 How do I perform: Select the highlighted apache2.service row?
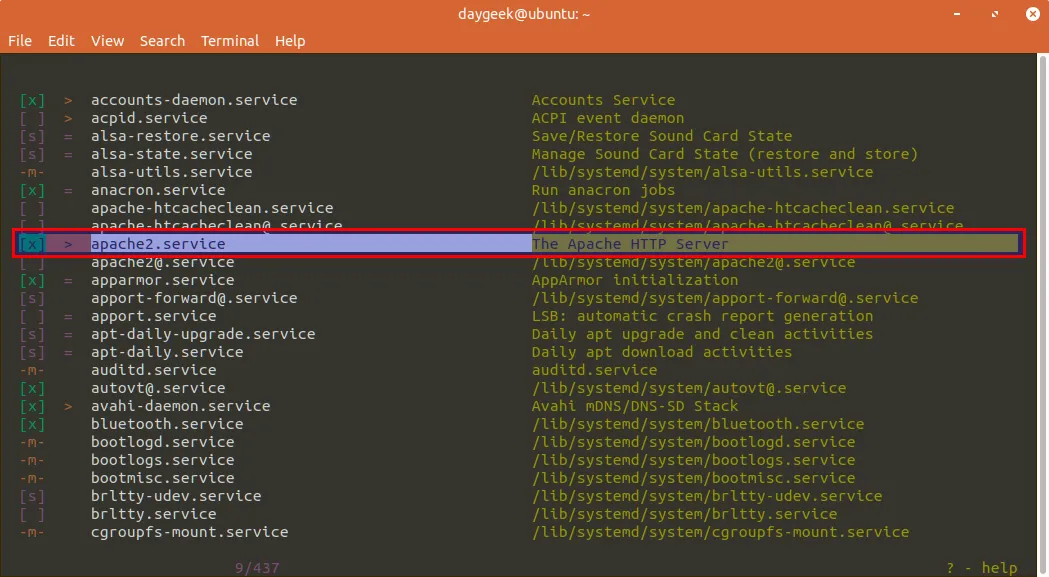pos(158,244)
